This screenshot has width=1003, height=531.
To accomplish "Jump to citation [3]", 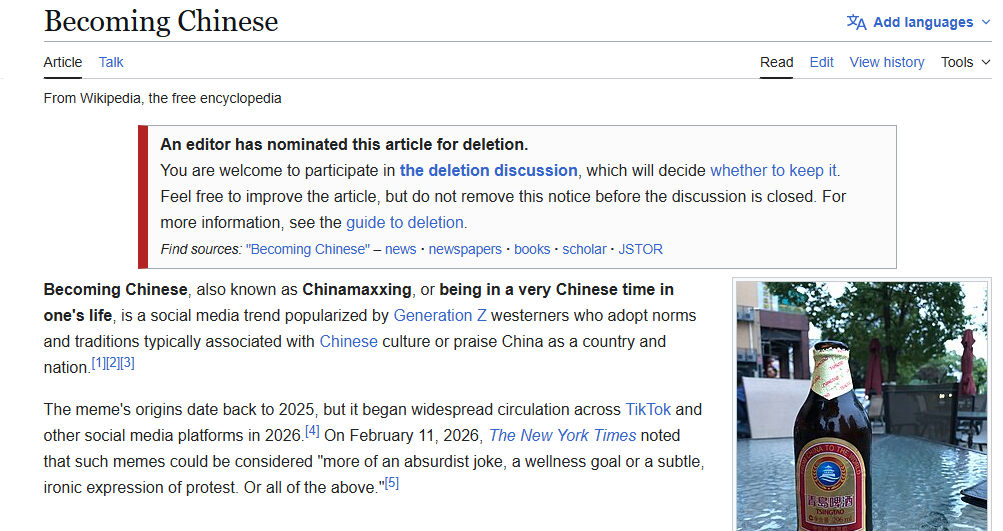I will click(127, 363).
